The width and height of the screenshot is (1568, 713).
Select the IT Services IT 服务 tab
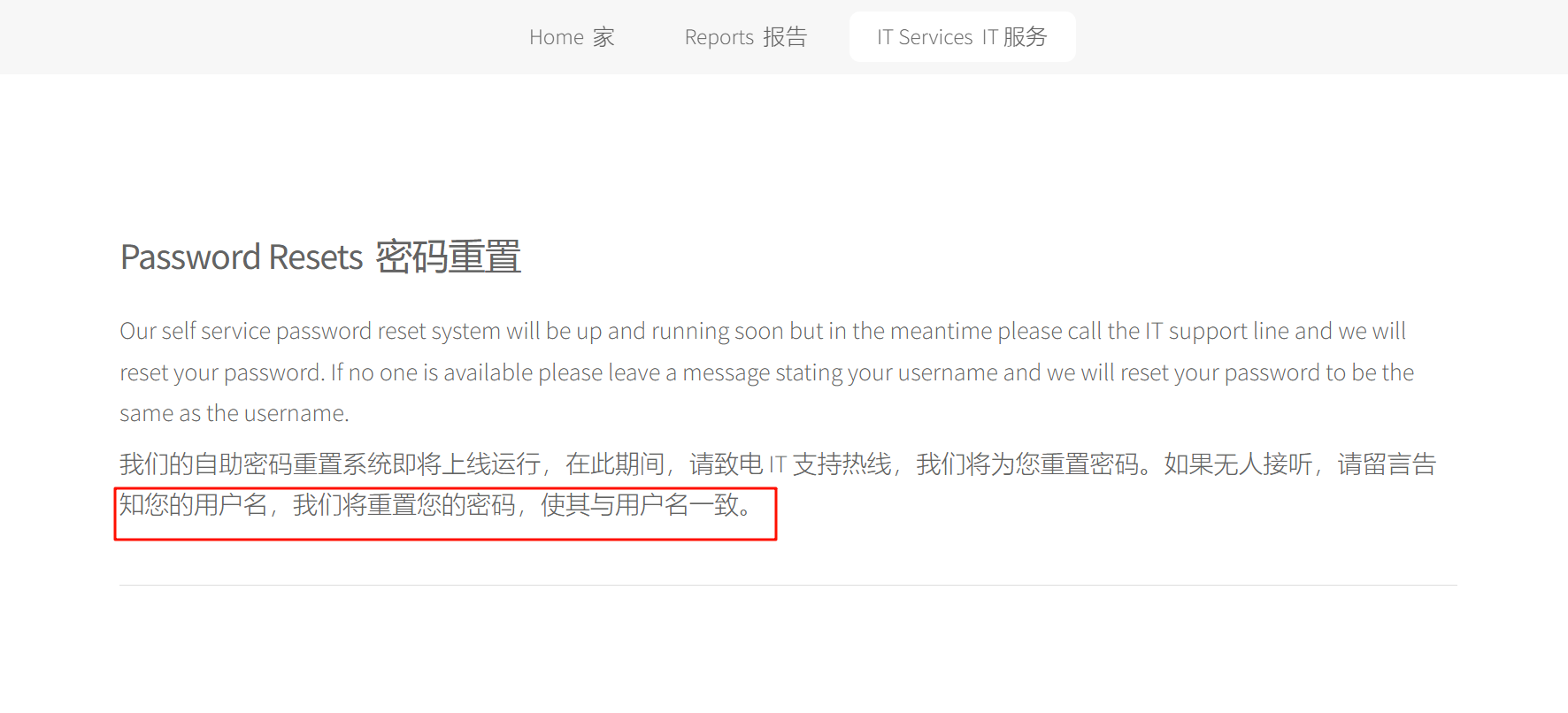click(x=963, y=37)
